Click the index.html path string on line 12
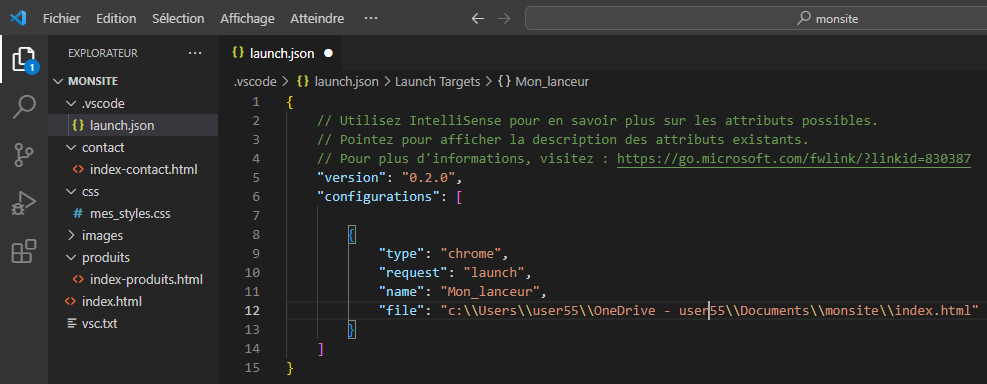The height and width of the screenshot is (384, 987). 709,310
